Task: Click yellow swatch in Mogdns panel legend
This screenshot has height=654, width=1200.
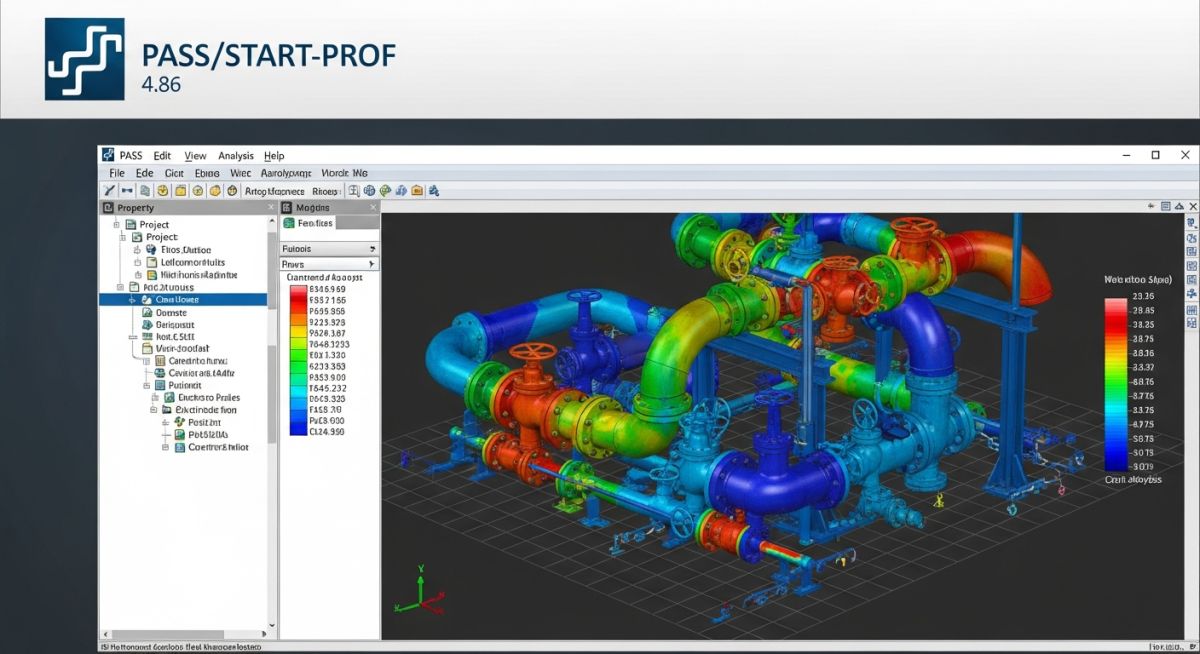Action: [x=298, y=330]
